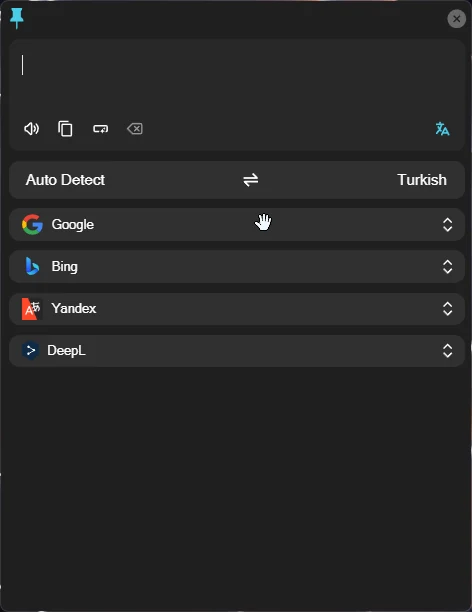Click the remove line breaks icon
This screenshot has width=472, height=612.
pyautogui.click(x=100, y=129)
